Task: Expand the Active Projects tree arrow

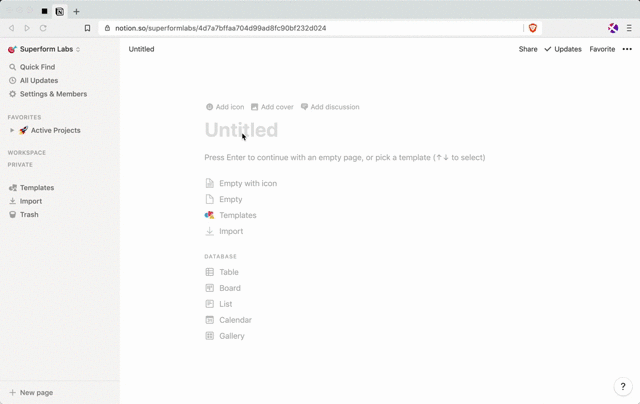Action: [12, 130]
